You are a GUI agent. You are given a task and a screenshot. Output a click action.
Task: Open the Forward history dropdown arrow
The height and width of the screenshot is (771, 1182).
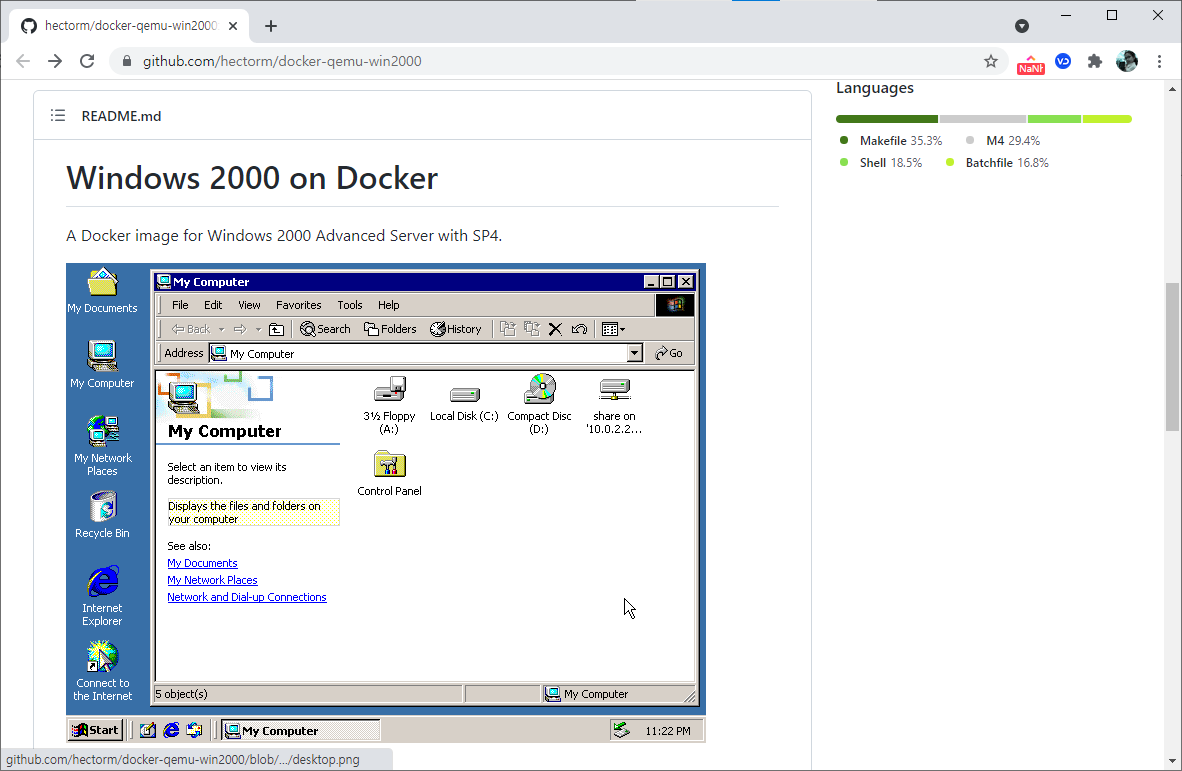pos(258,329)
